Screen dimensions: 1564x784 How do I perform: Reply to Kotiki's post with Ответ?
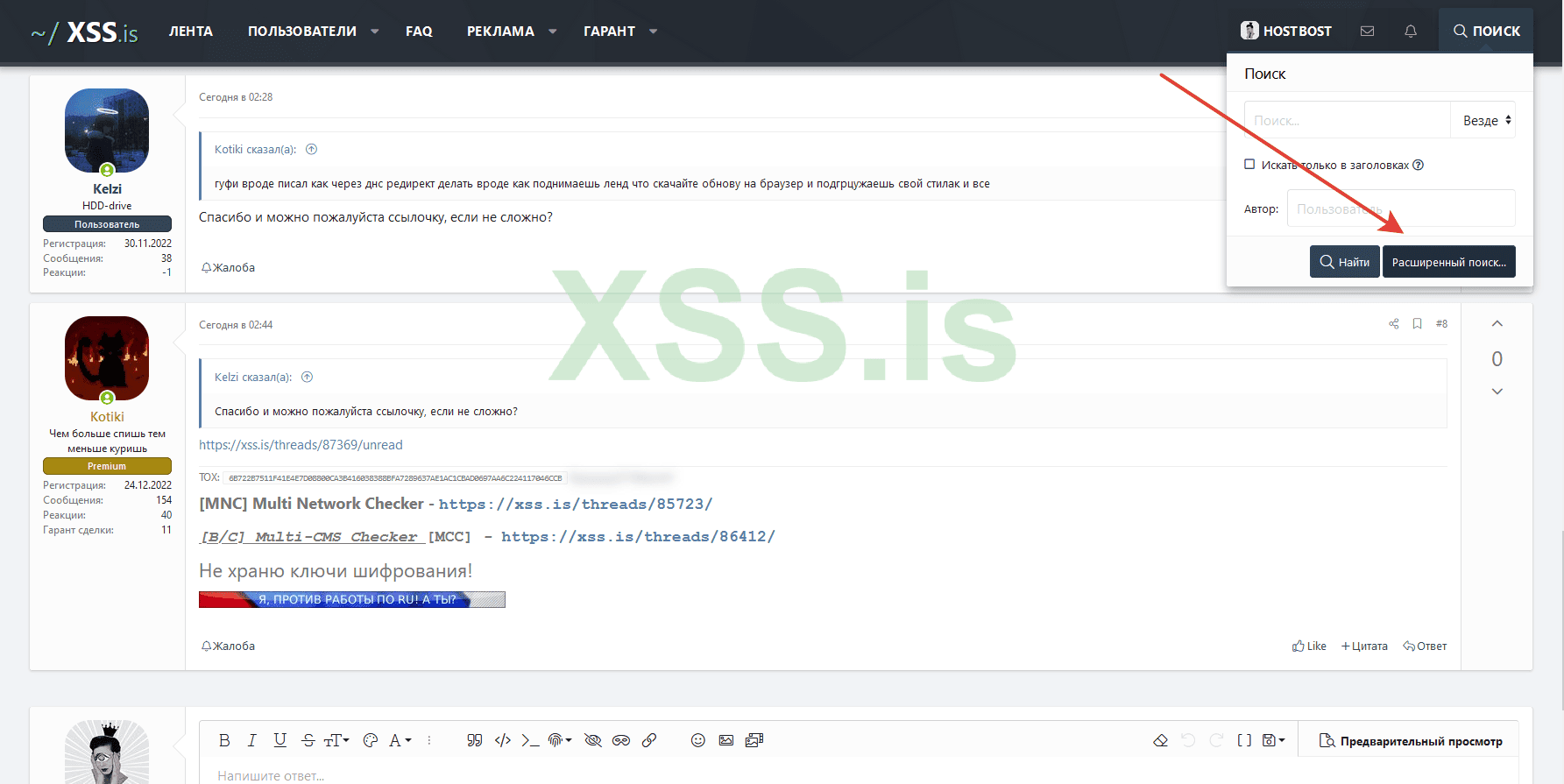point(1425,646)
